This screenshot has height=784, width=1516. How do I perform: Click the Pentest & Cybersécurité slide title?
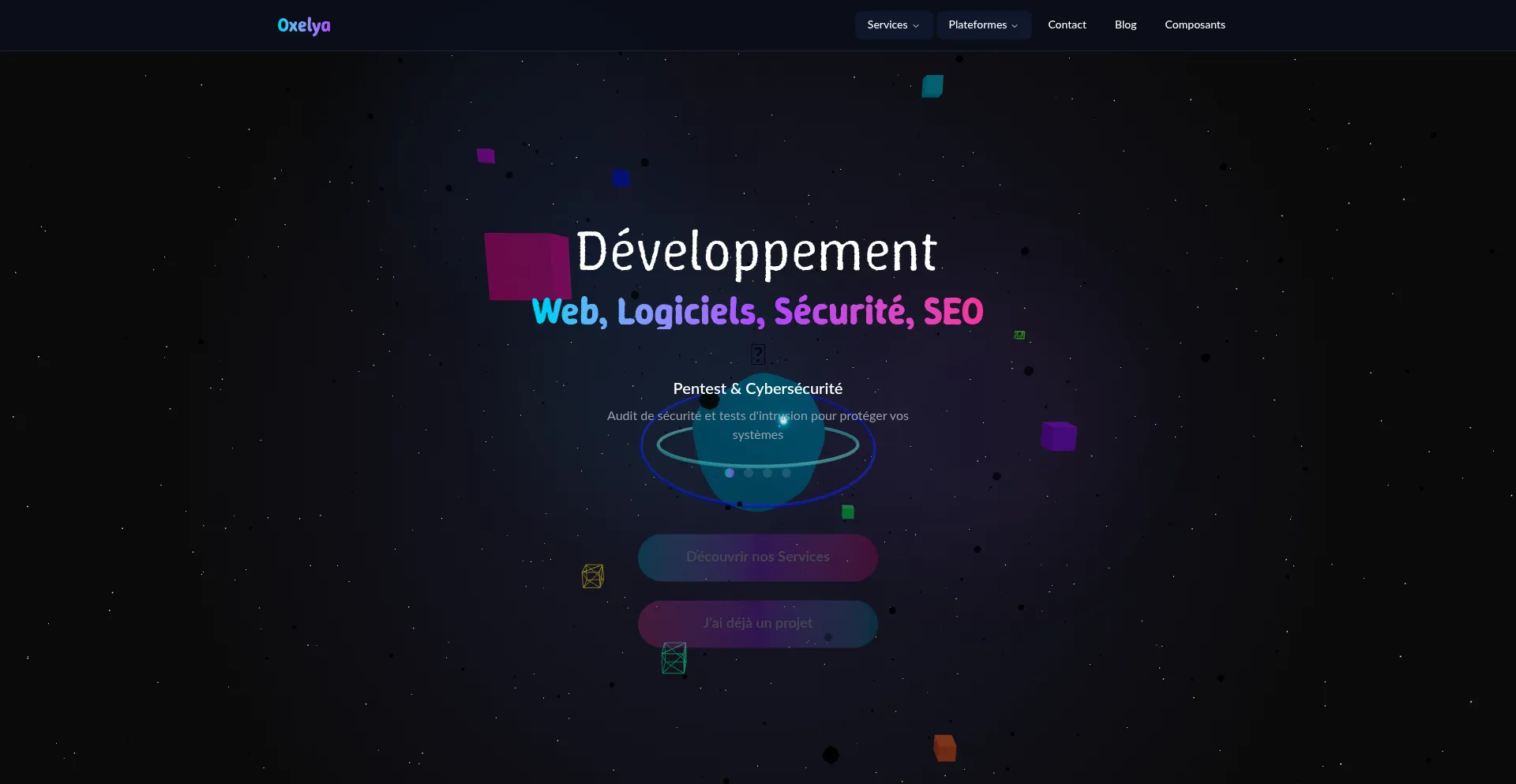tap(758, 388)
